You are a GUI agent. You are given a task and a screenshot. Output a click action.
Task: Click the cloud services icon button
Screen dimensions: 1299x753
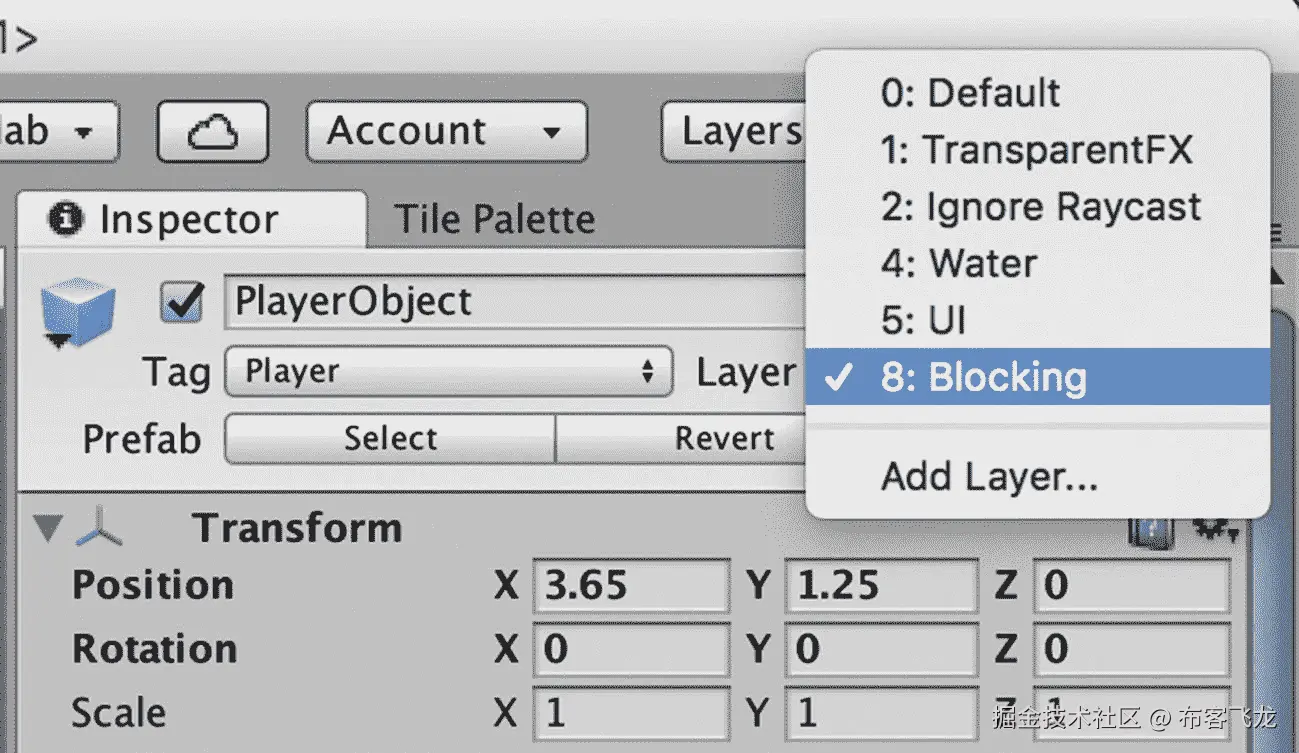coord(212,131)
